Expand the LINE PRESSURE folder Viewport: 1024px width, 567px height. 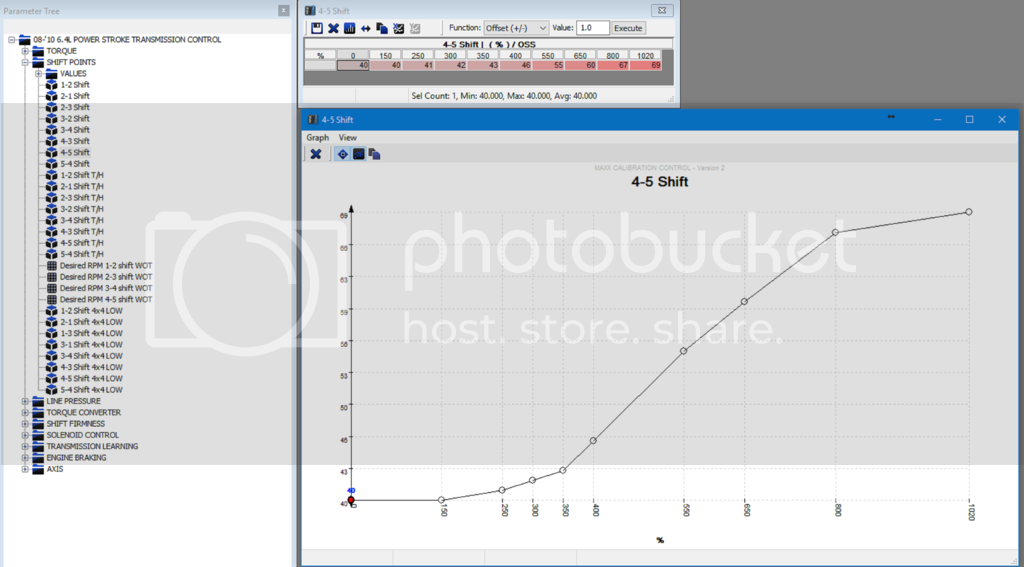coord(25,401)
